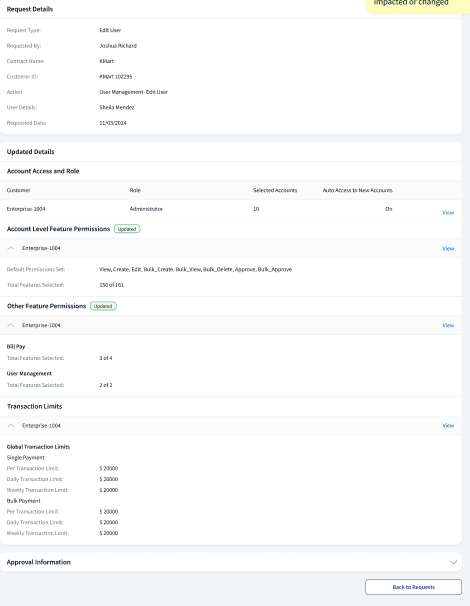470x606 pixels.
Task: Click the Back to Requests button
Action: point(413,587)
